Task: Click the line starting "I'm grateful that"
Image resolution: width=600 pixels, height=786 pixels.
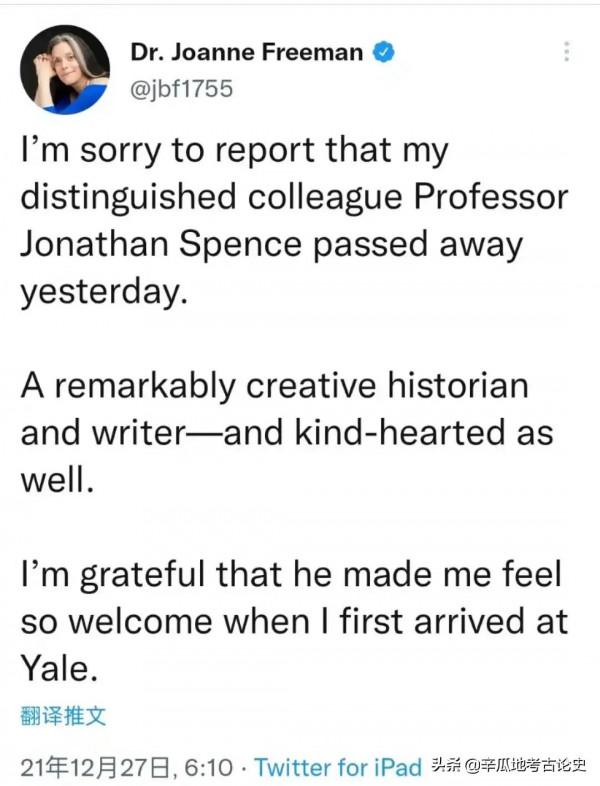Action: pos(290,574)
